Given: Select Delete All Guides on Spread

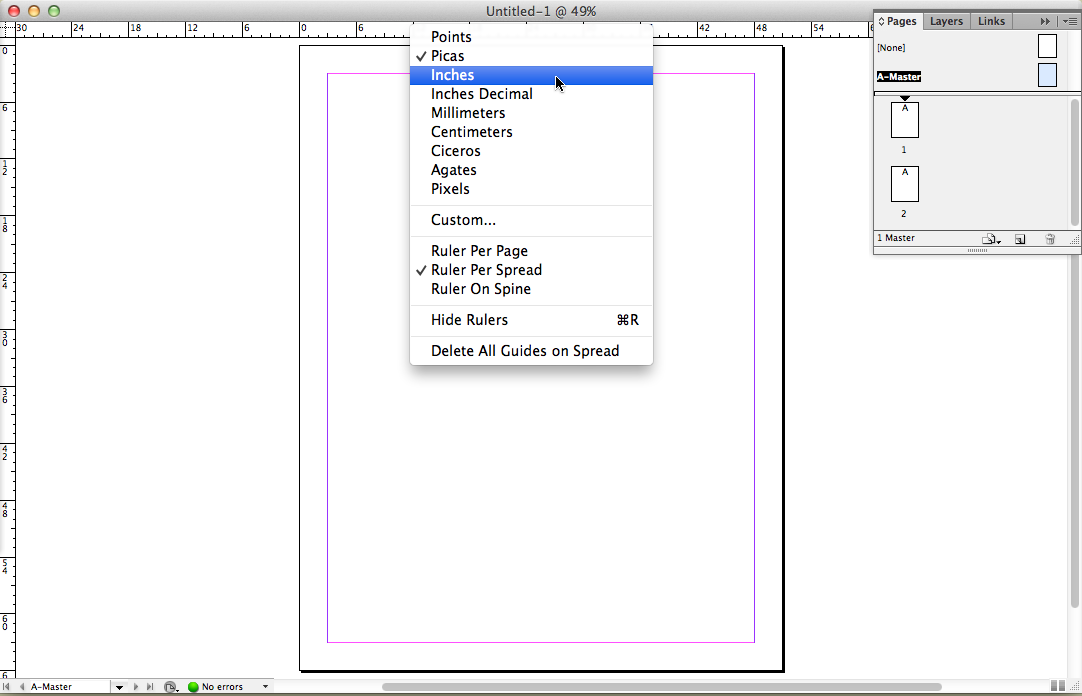Looking at the screenshot, I should 525,351.
